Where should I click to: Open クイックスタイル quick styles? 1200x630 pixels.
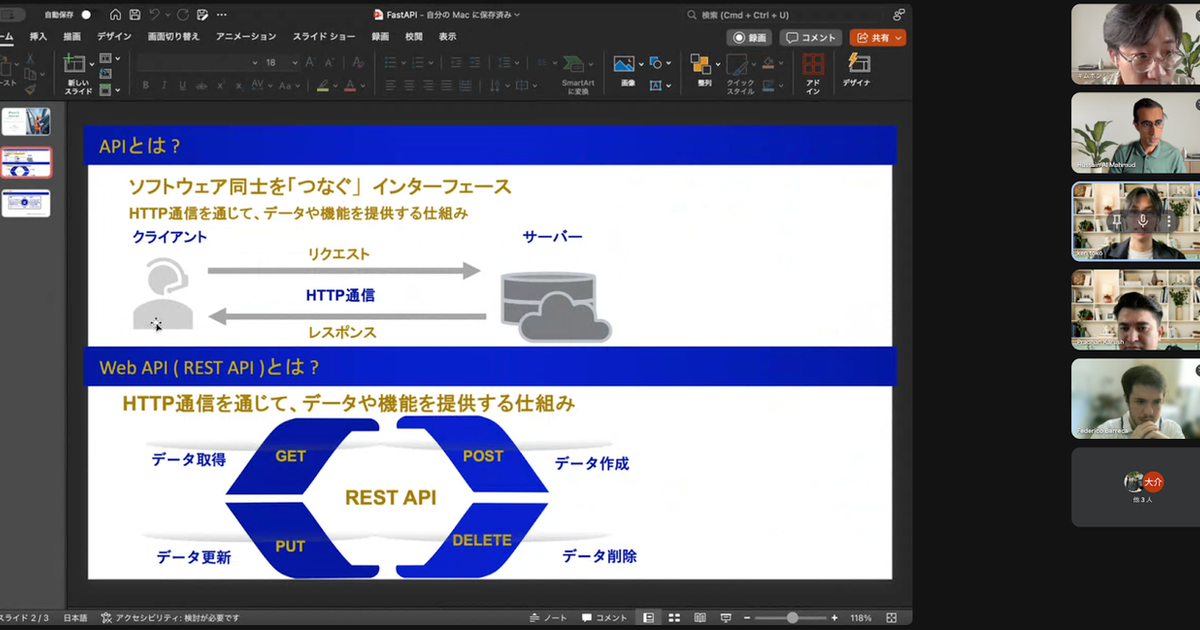[x=741, y=74]
